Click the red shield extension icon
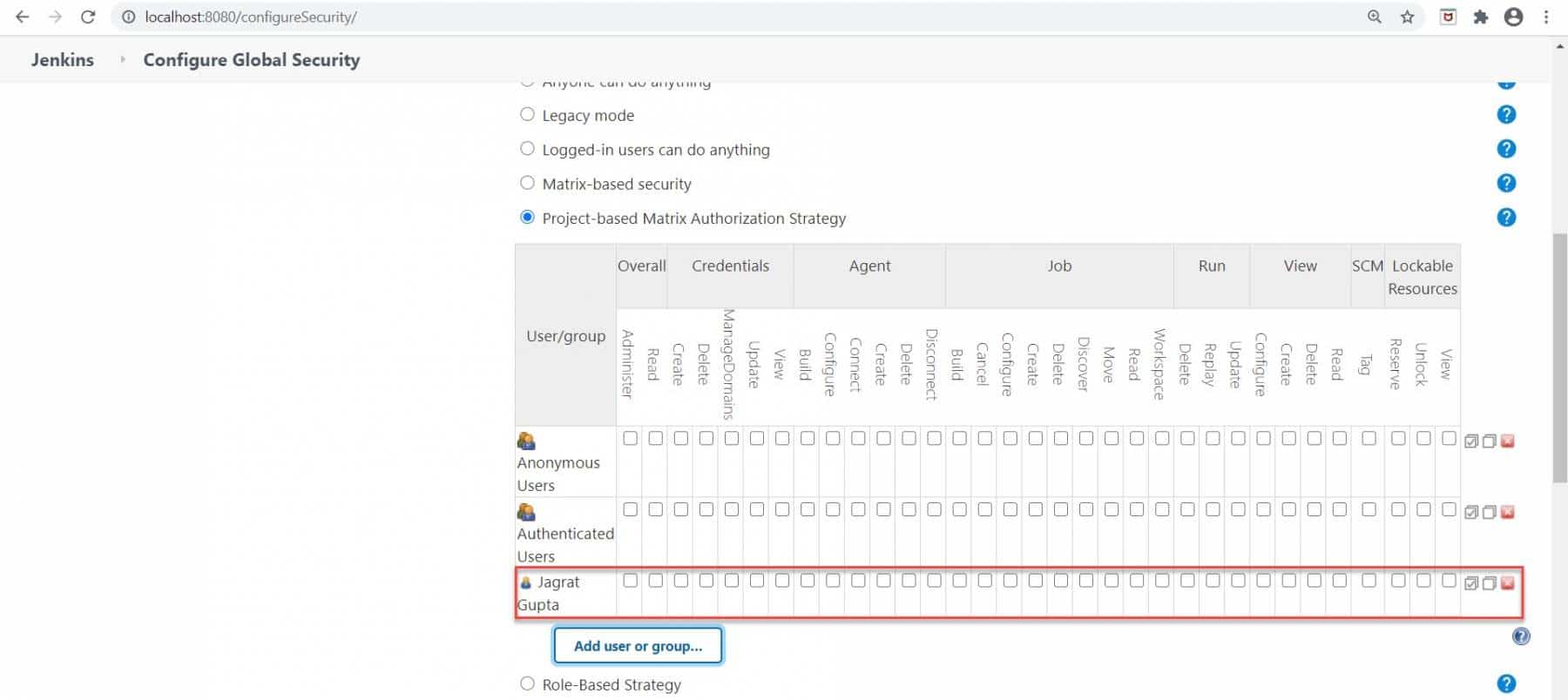The image size is (1568, 700). (x=1448, y=17)
